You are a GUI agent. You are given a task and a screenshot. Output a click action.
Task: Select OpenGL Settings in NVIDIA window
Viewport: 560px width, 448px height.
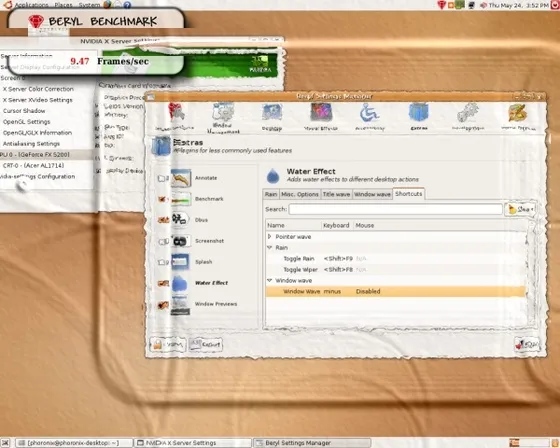coord(26,122)
